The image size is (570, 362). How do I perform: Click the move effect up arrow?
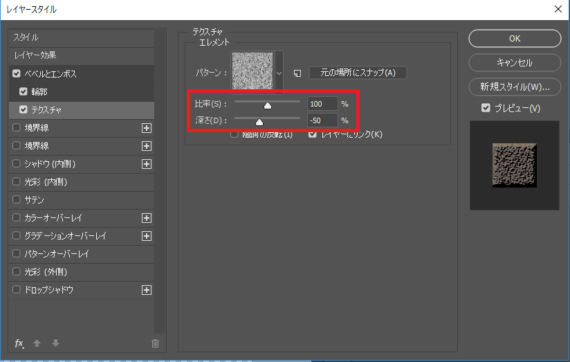(x=37, y=343)
